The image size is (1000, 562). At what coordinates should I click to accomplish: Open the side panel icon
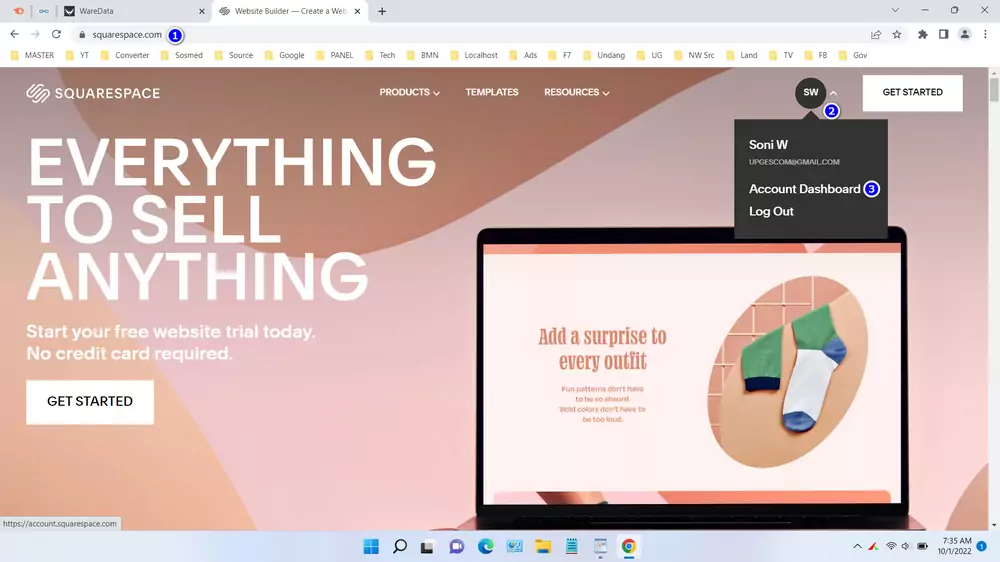coord(943,34)
